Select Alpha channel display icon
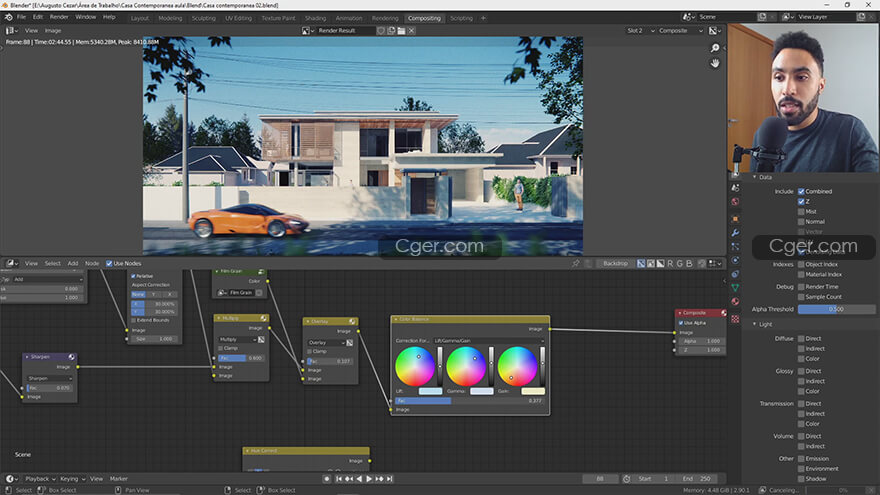The width and height of the screenshot is (880, 495). [661, 263]
